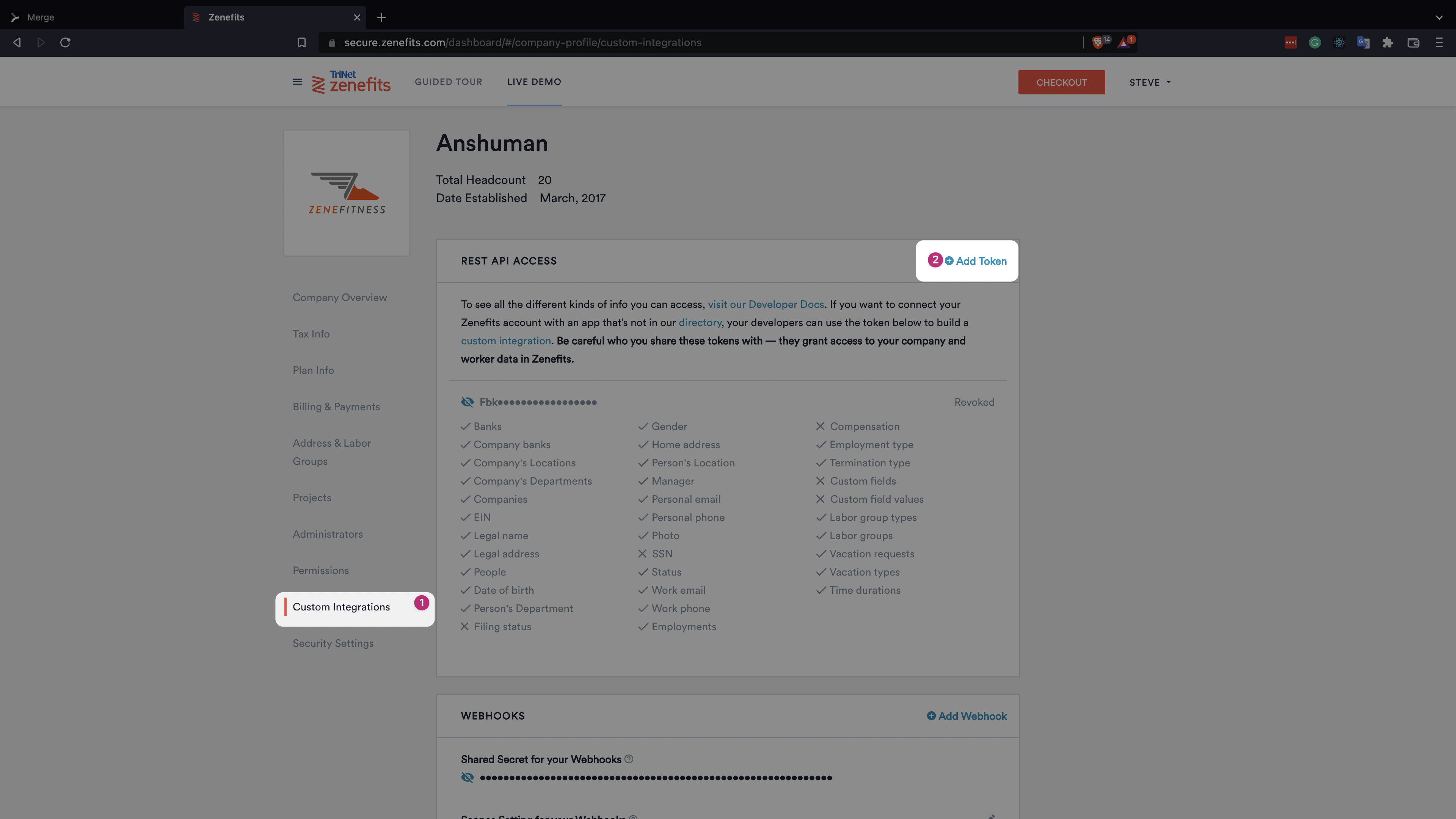Screen dimensions: 1456x819
Task: Reveal the webhooks shared secret
Action: 468,777
